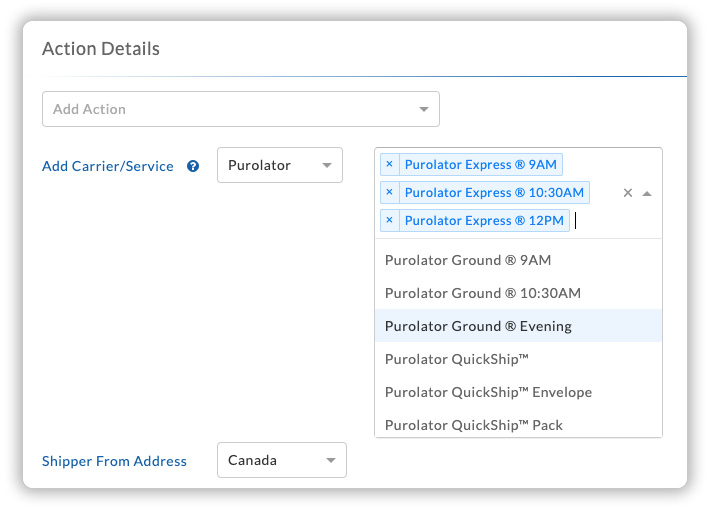Clear all selected services
709x509 pixels.
(x=628, y=193)
